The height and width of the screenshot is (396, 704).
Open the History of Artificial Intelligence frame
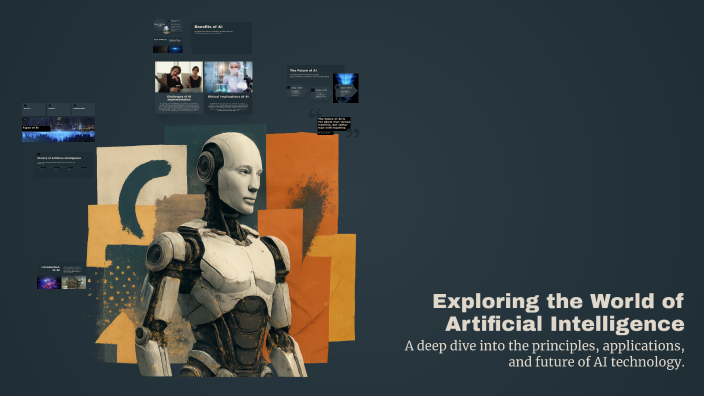coord(64,164)
